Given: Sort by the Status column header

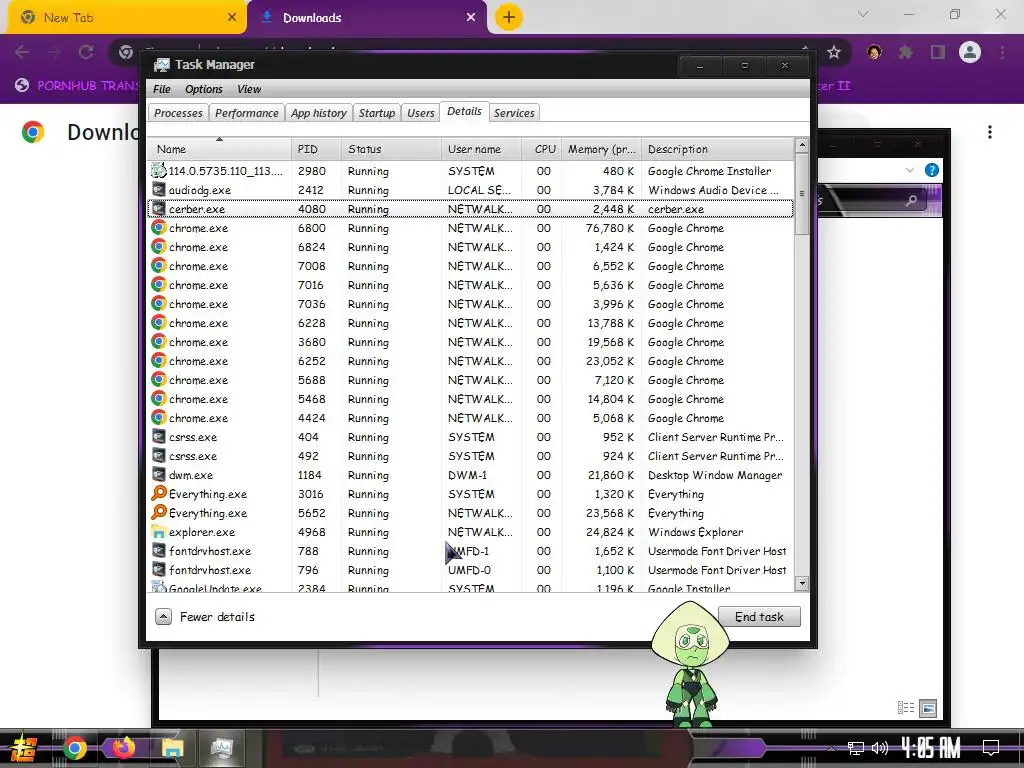Looking at the screenshot, I should click(391, 149).
